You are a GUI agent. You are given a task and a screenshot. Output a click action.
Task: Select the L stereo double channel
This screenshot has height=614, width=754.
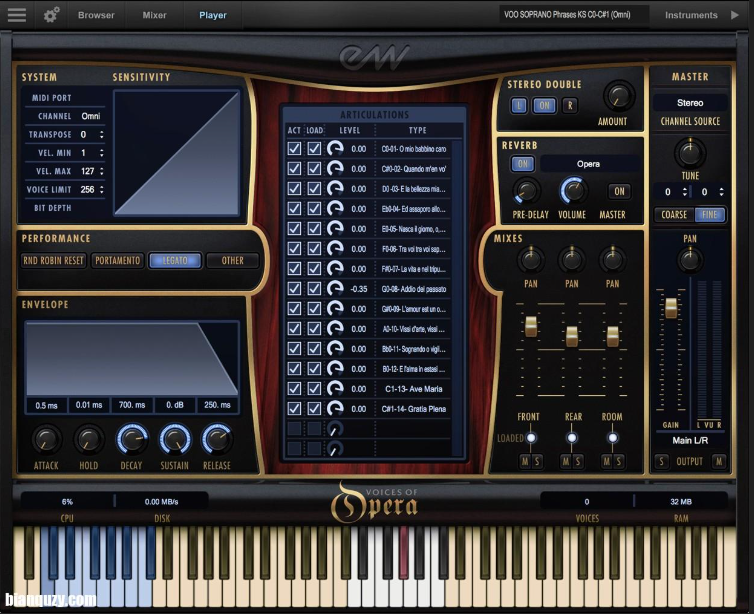pyautogui.click(x=519, y=105)
